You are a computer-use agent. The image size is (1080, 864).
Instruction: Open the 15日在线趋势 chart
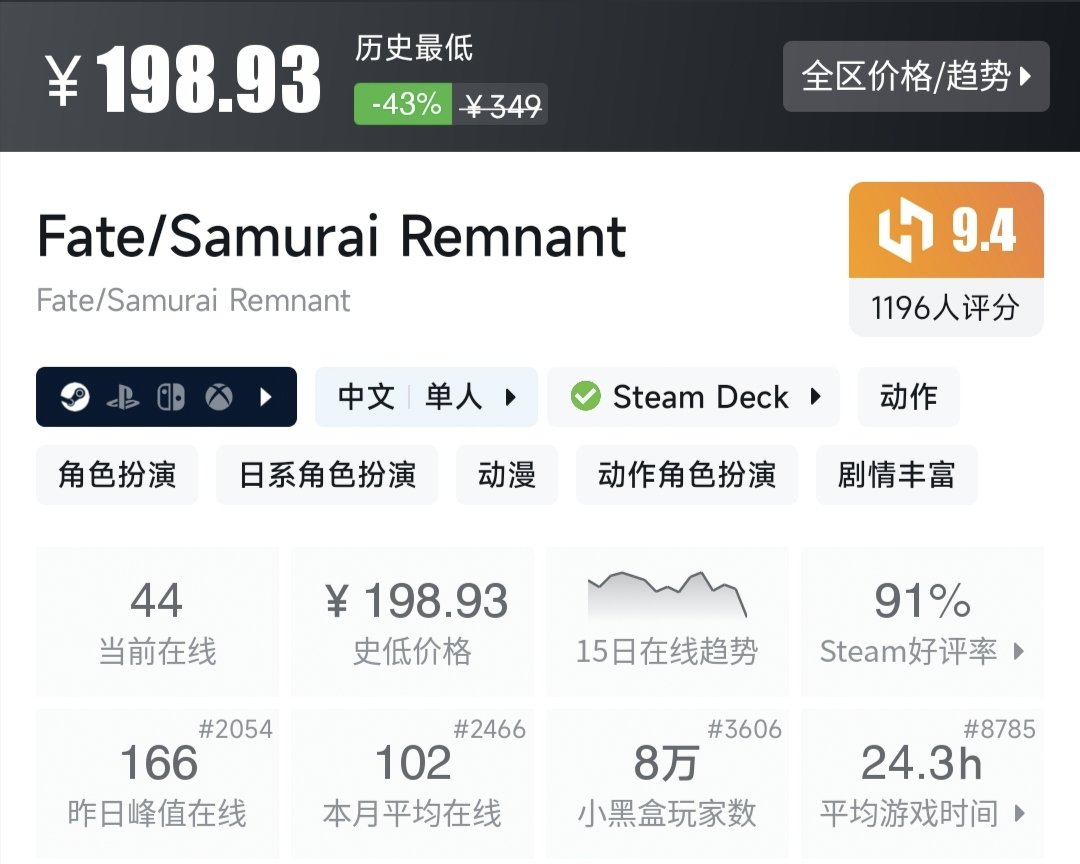coord(667,621)
